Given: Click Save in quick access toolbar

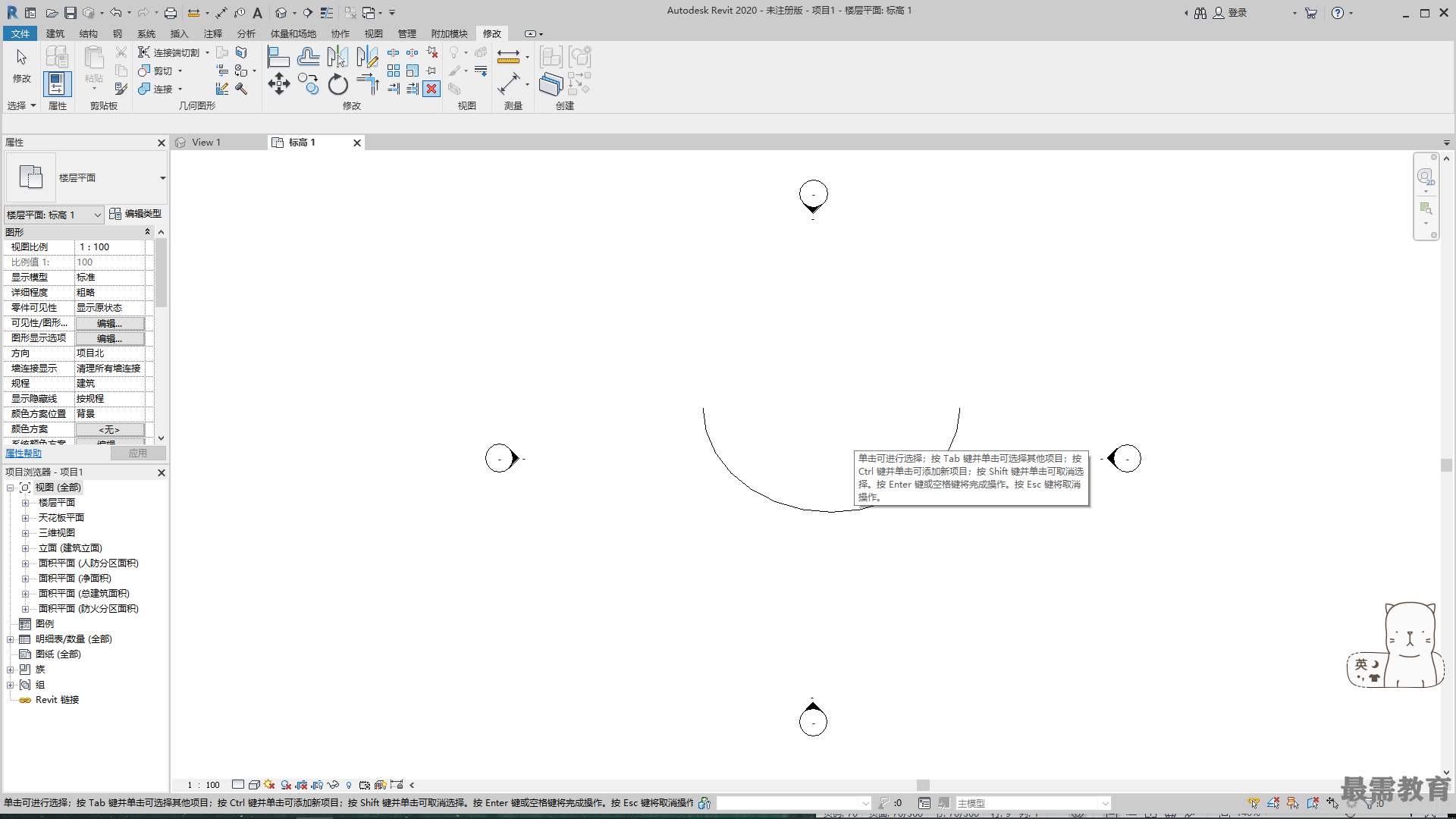Looking at the screenshot, I should [x=71, y=13].
